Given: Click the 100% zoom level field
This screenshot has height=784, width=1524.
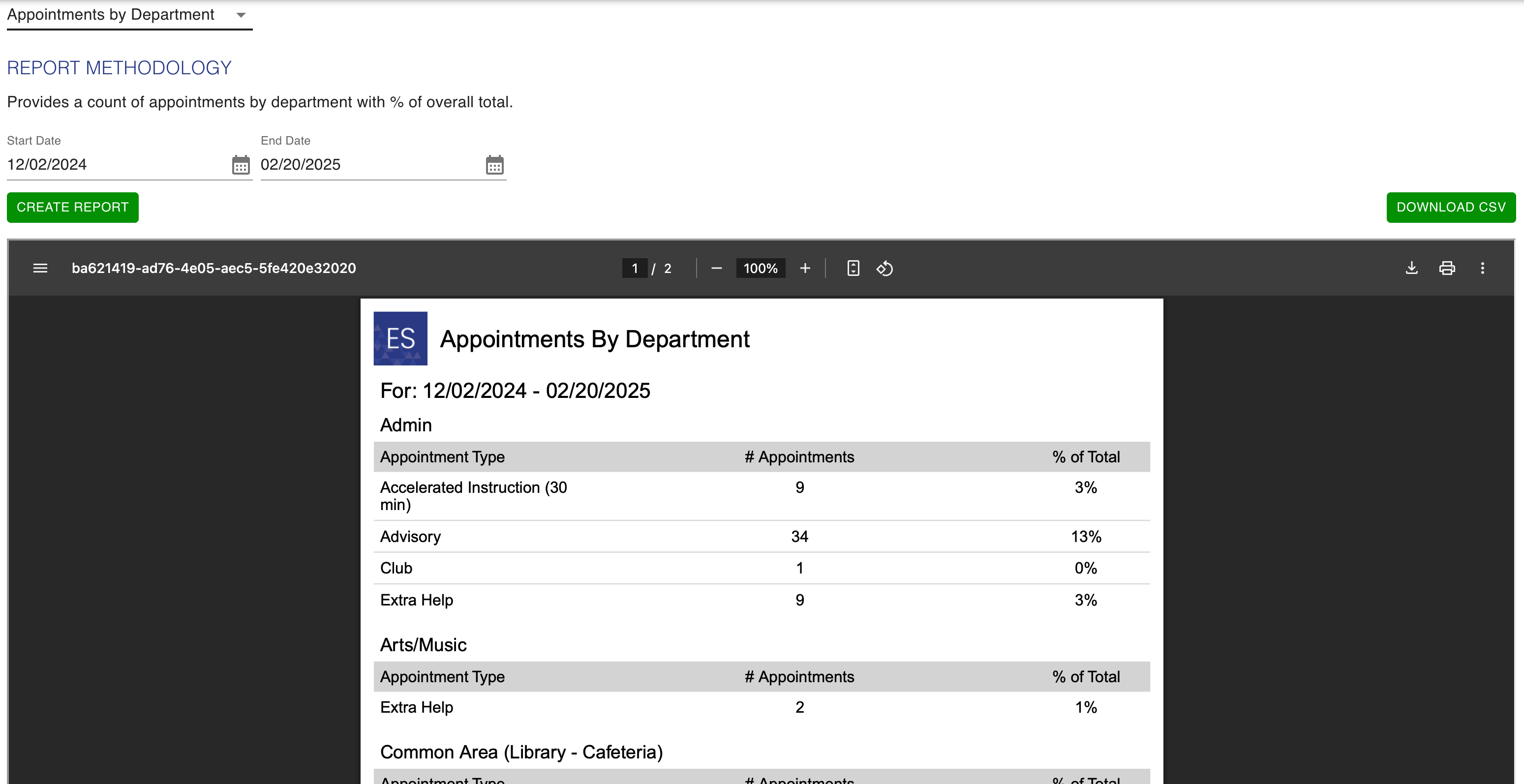Looking at the screenshot, I should pyautogui.click(x=760, y=268).
